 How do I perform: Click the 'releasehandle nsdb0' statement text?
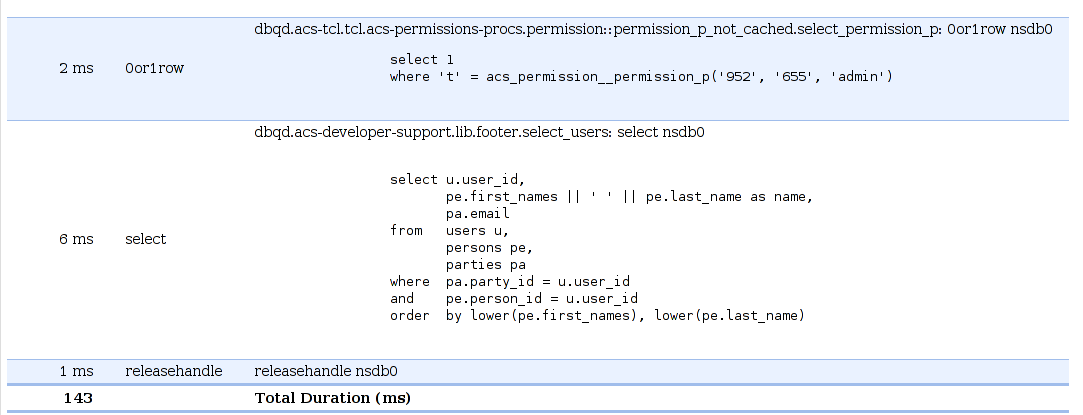coord(326,371)
